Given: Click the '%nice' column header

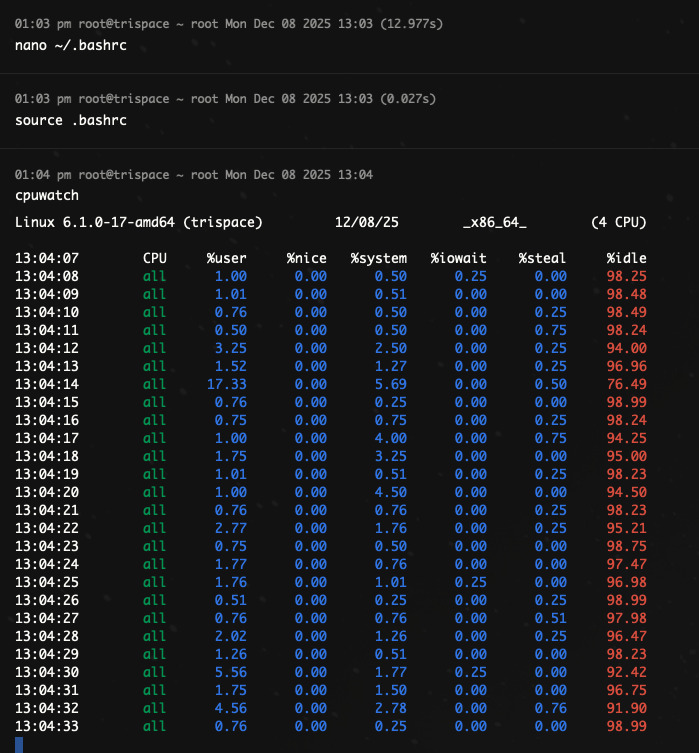Looking at the screenshot, I should pos(307,258).
